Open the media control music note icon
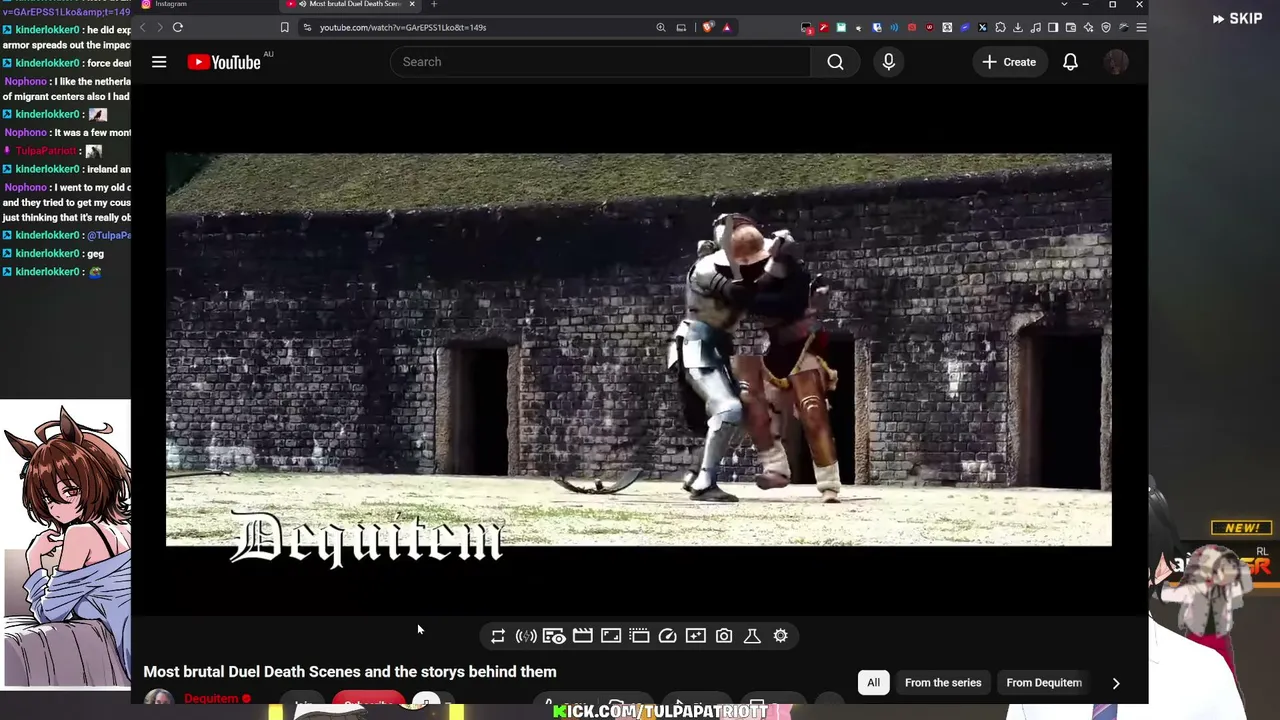This screenshot has height=720, width=1280. click(x=1036, y=27)
